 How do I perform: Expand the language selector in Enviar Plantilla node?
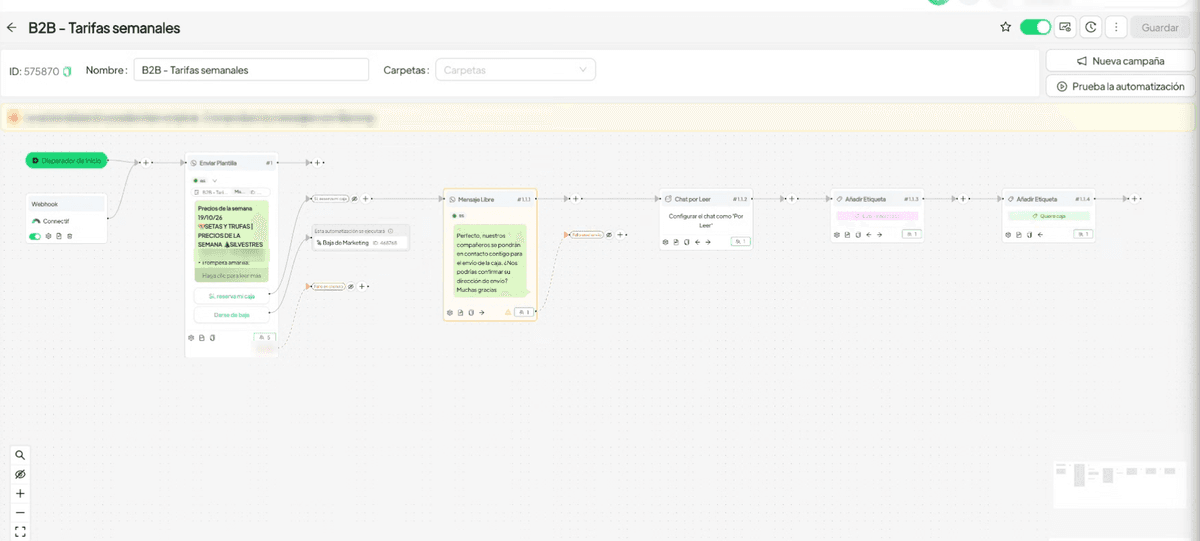[x=215, y=181]
